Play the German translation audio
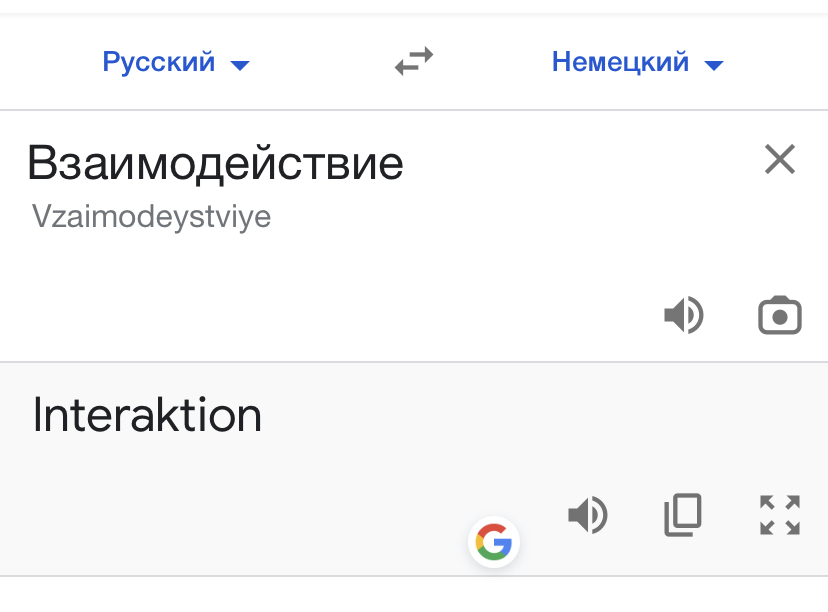This screenshot has height=612, width=828. click(x=588, y=516)
